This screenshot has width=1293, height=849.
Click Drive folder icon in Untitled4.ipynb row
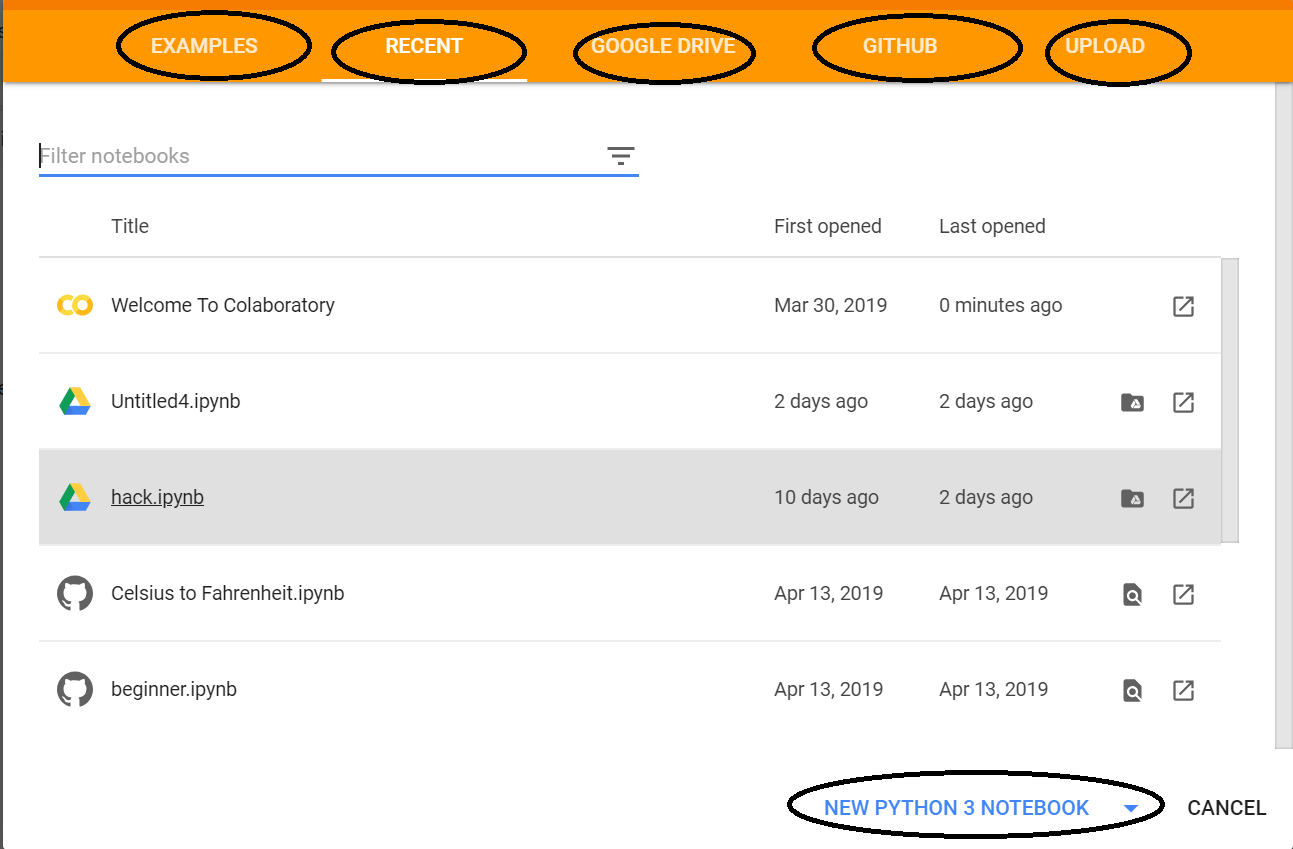(x=1132, y=402)
